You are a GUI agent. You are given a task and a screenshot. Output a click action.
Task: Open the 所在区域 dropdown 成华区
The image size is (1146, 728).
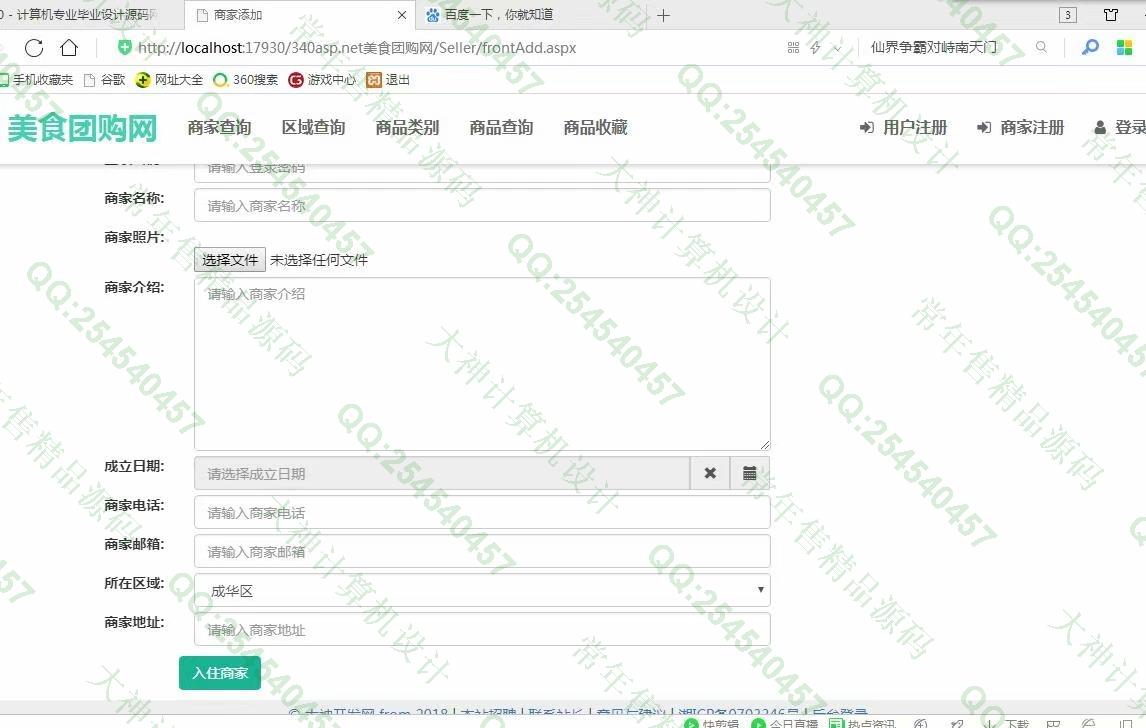tap(482, 591)
